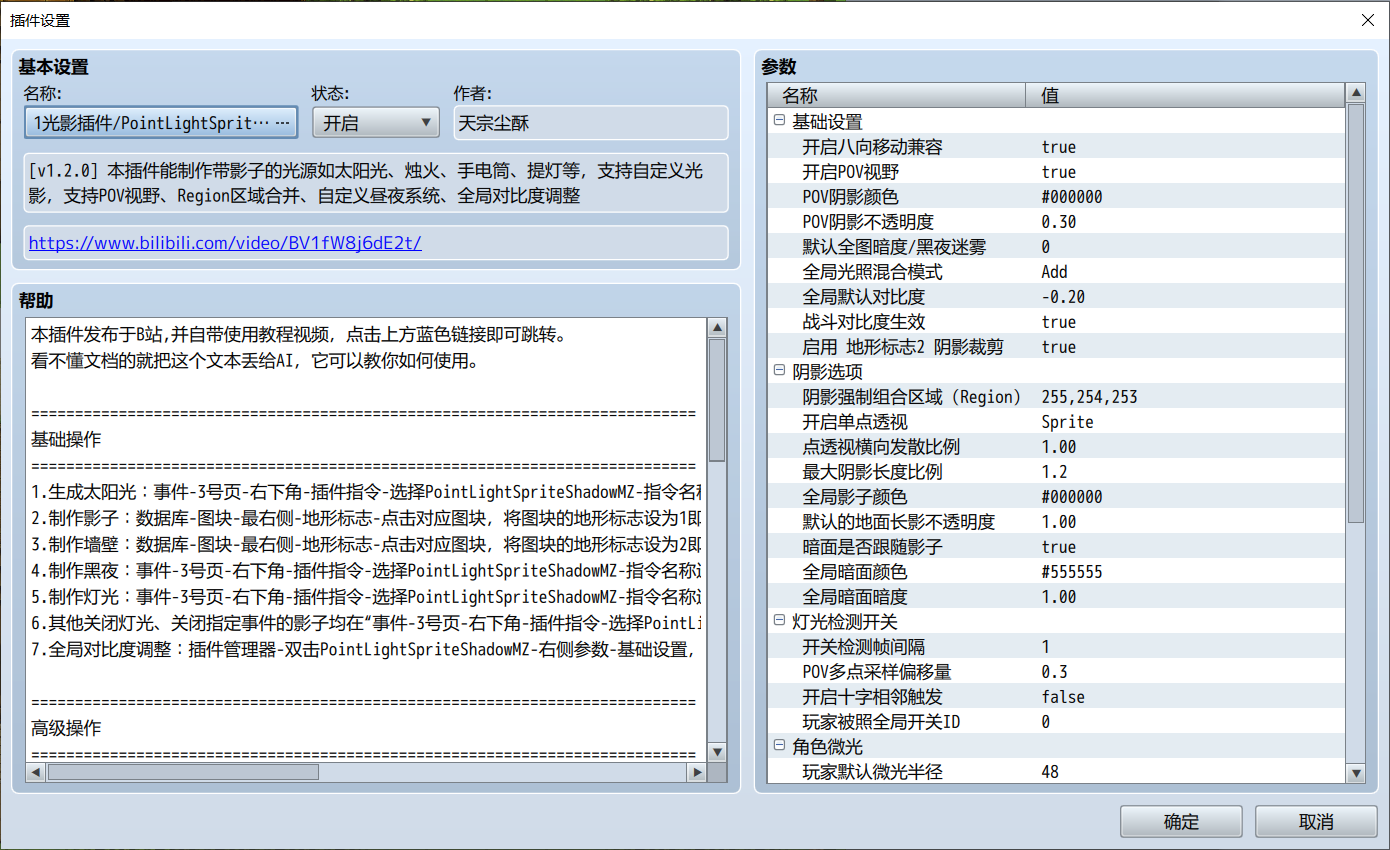This screenshot has width=1390, height=850.
Task: Select the POV多点采样偏移量 value 0.3
Action: pos(1054,672)
